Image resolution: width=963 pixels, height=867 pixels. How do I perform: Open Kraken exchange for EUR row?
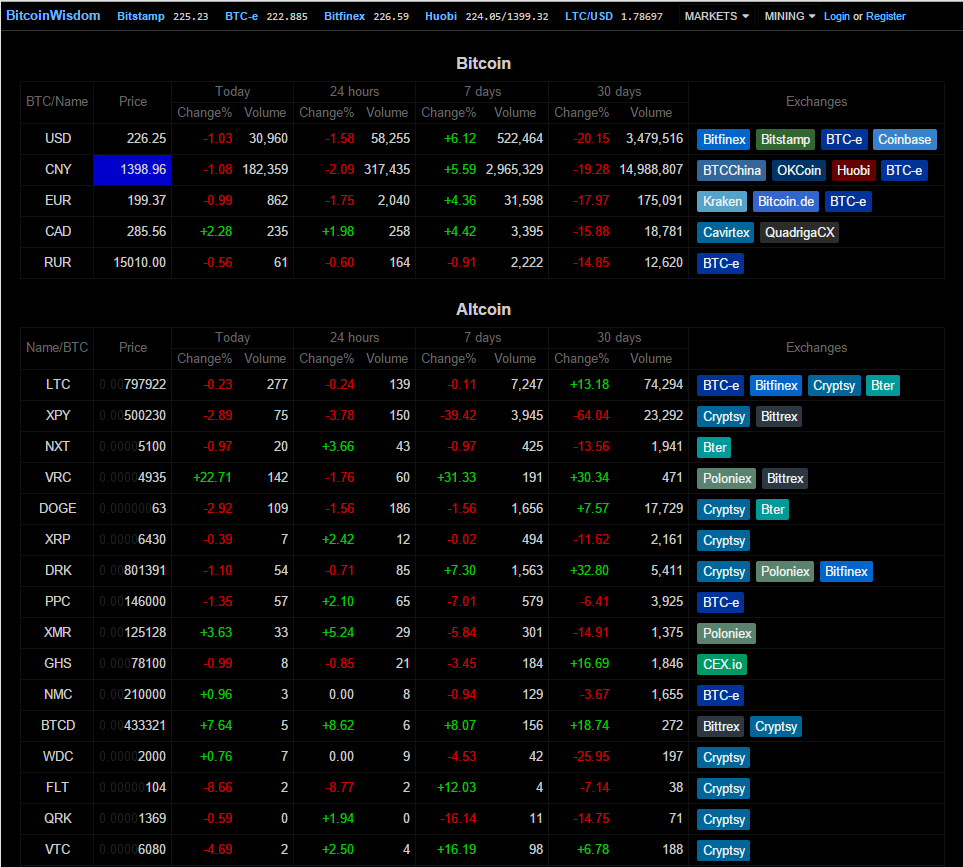pos(722,201)
